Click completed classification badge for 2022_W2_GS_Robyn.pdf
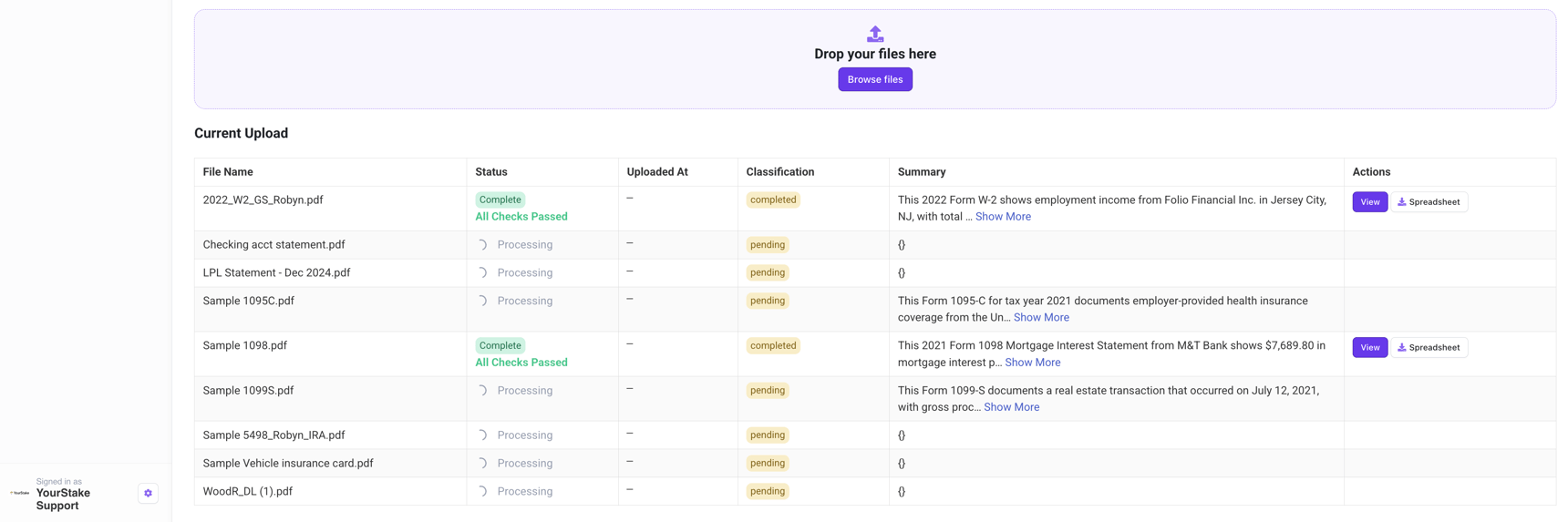 tap(773, 200)
